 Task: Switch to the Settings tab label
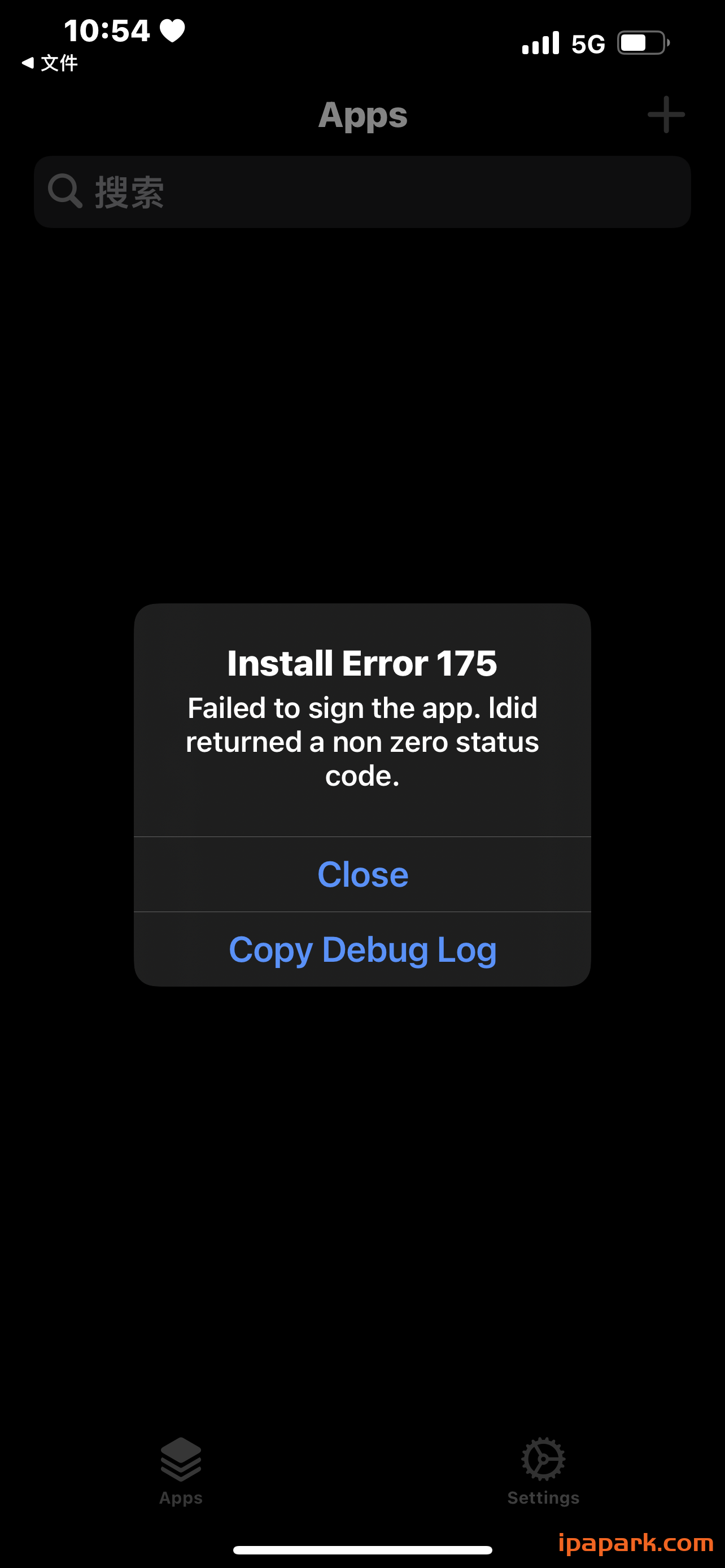pyautogui.click(x=543, y=1498)
